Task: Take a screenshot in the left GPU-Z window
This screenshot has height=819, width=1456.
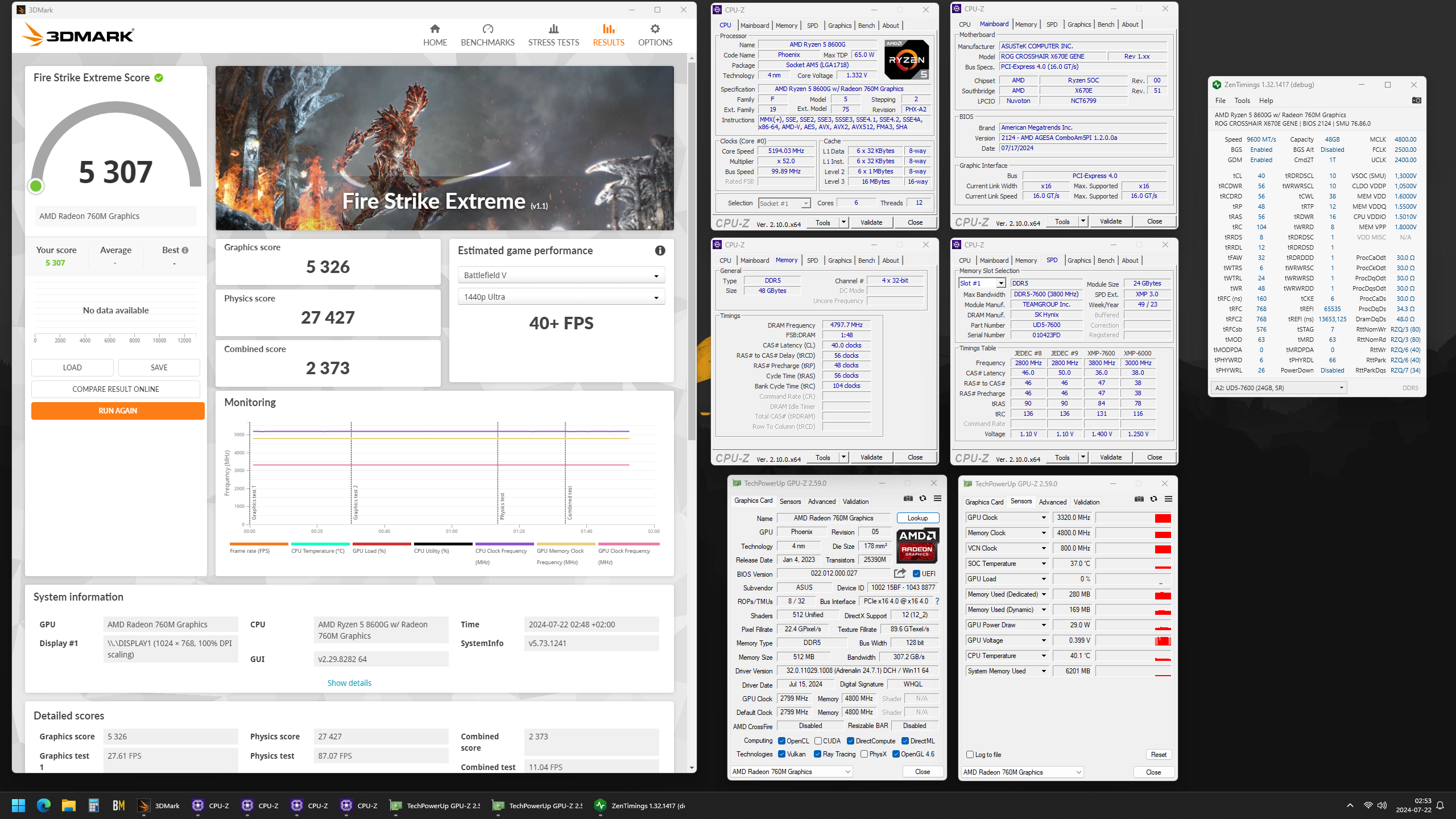Action: click(x=908, y=498)
